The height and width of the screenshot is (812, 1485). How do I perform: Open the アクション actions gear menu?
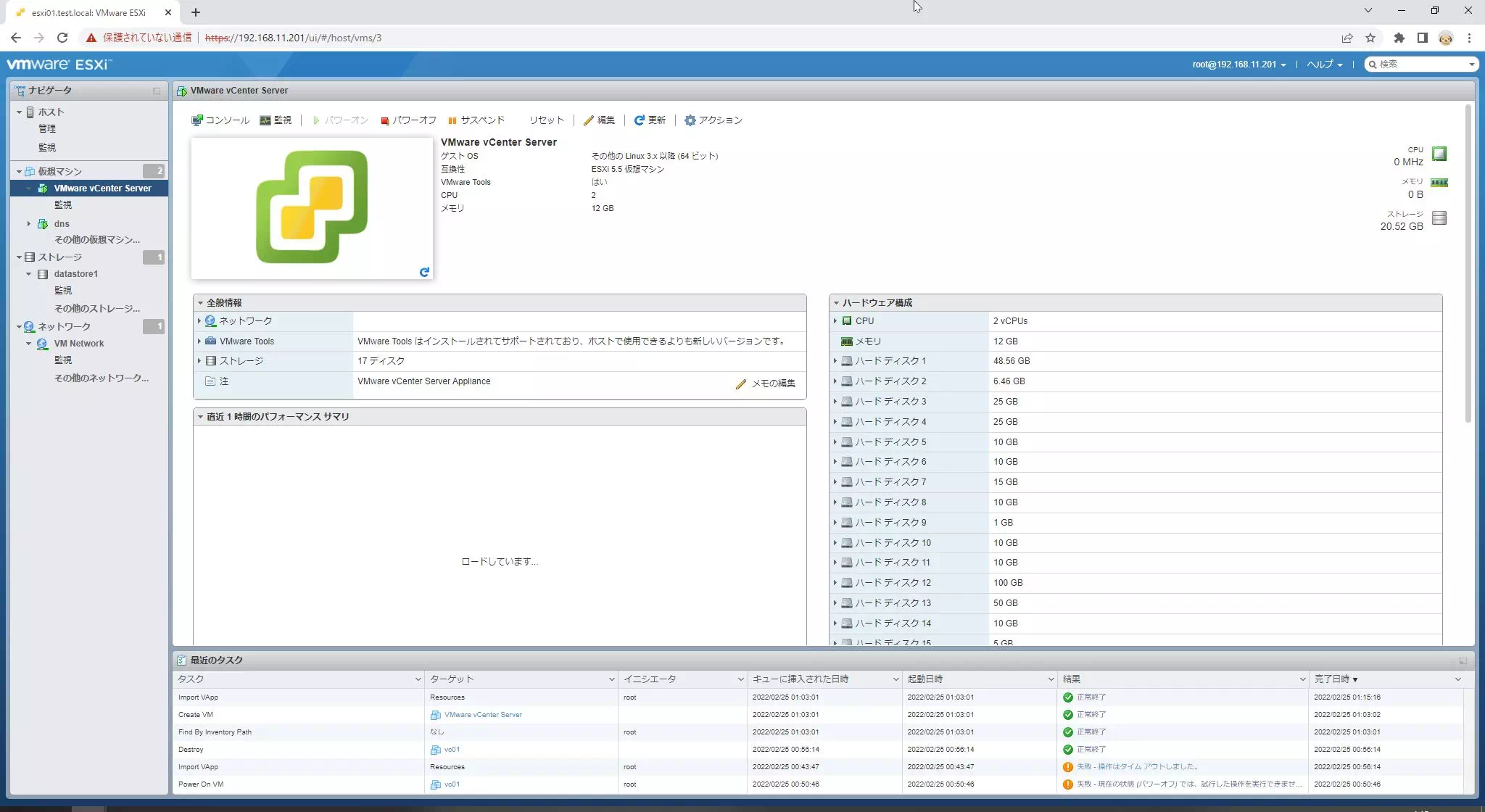pyautogui.click(x=713, y=120)
